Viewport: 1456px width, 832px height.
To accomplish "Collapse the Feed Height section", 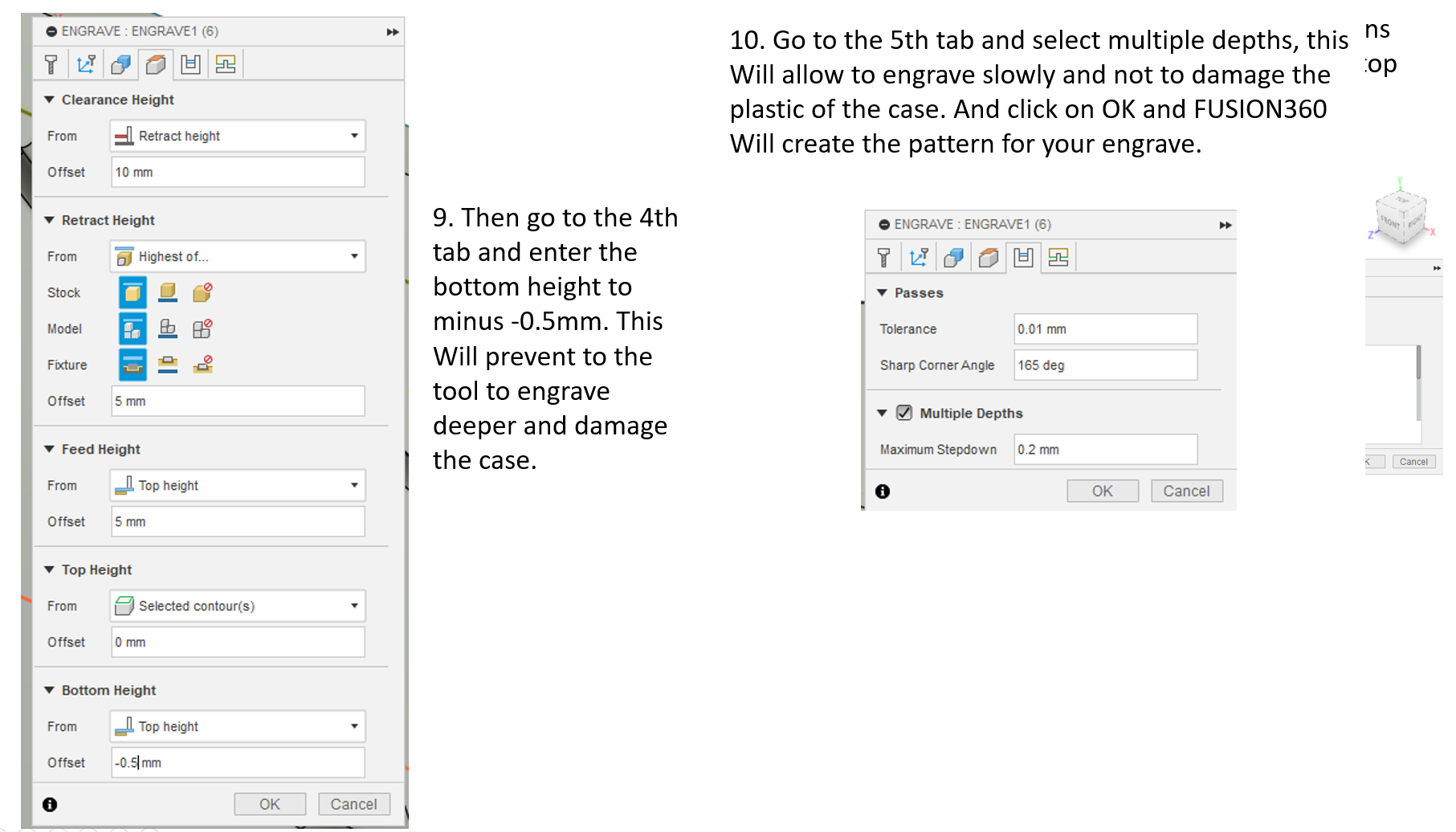I will [x=50, y=449].
